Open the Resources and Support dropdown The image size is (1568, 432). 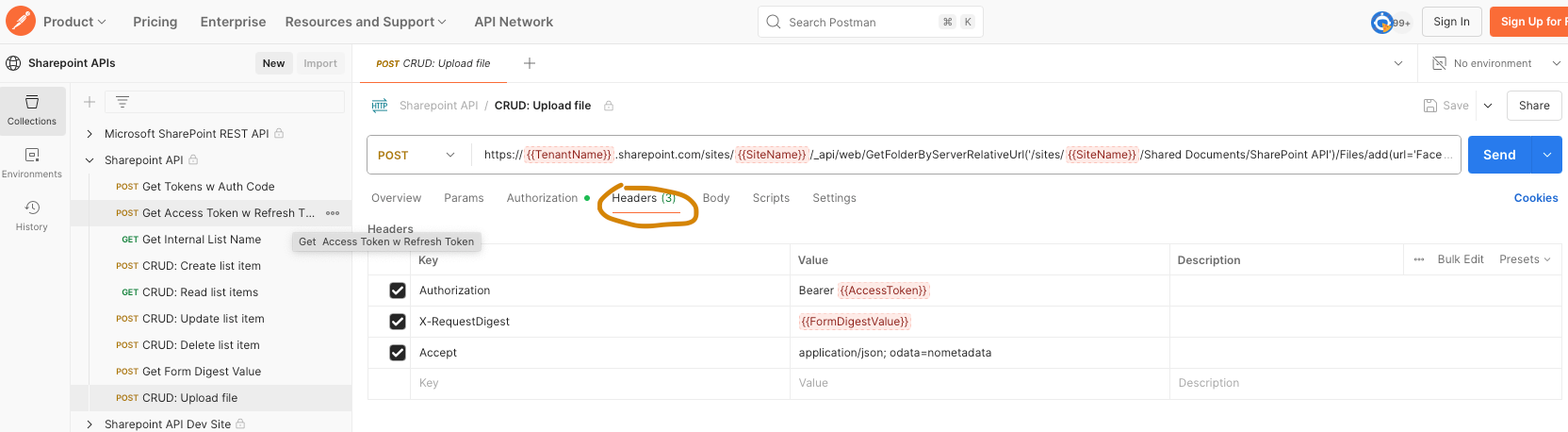366,22
